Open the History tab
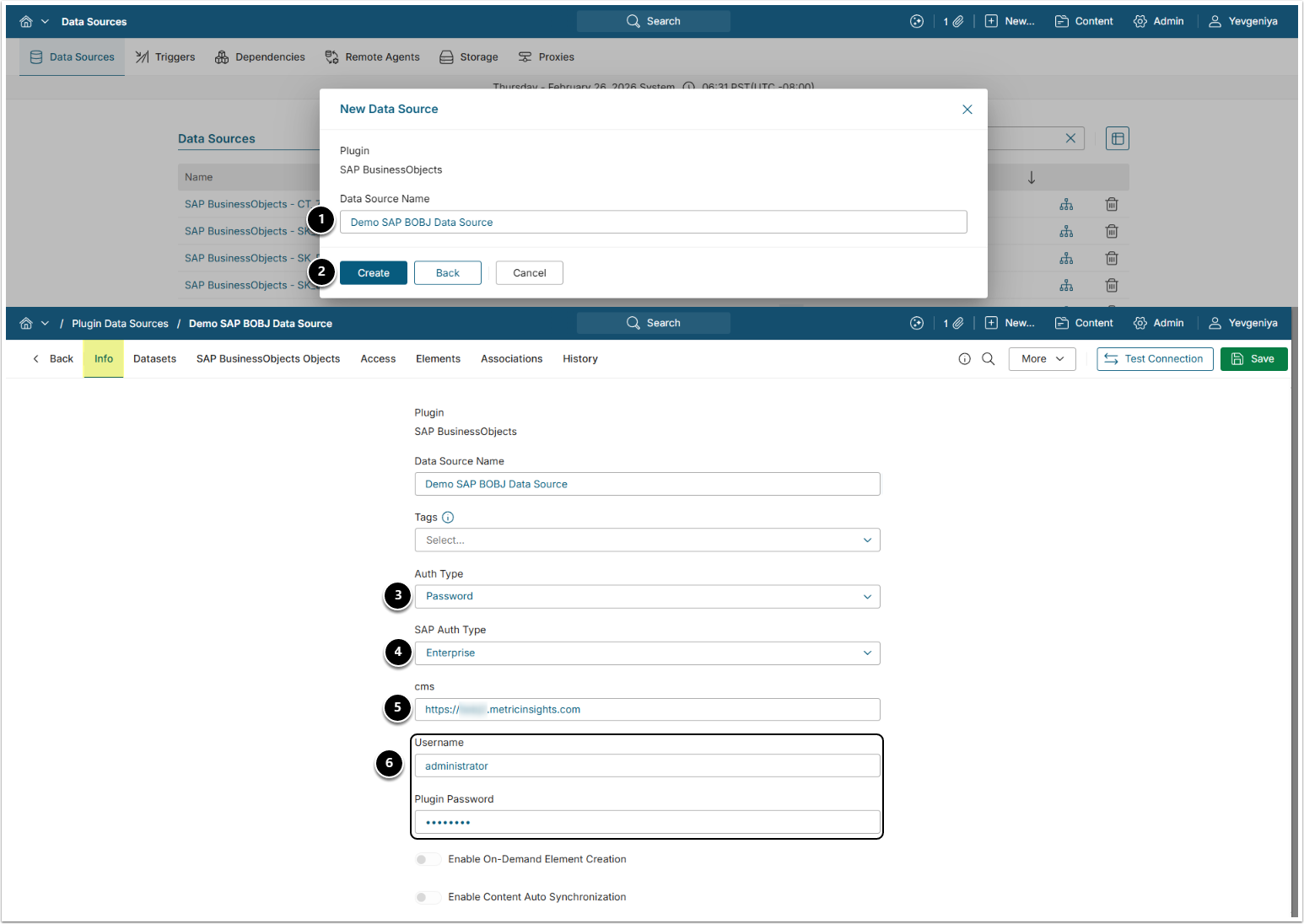1304x924 pixels. click(x=580, y=359)
